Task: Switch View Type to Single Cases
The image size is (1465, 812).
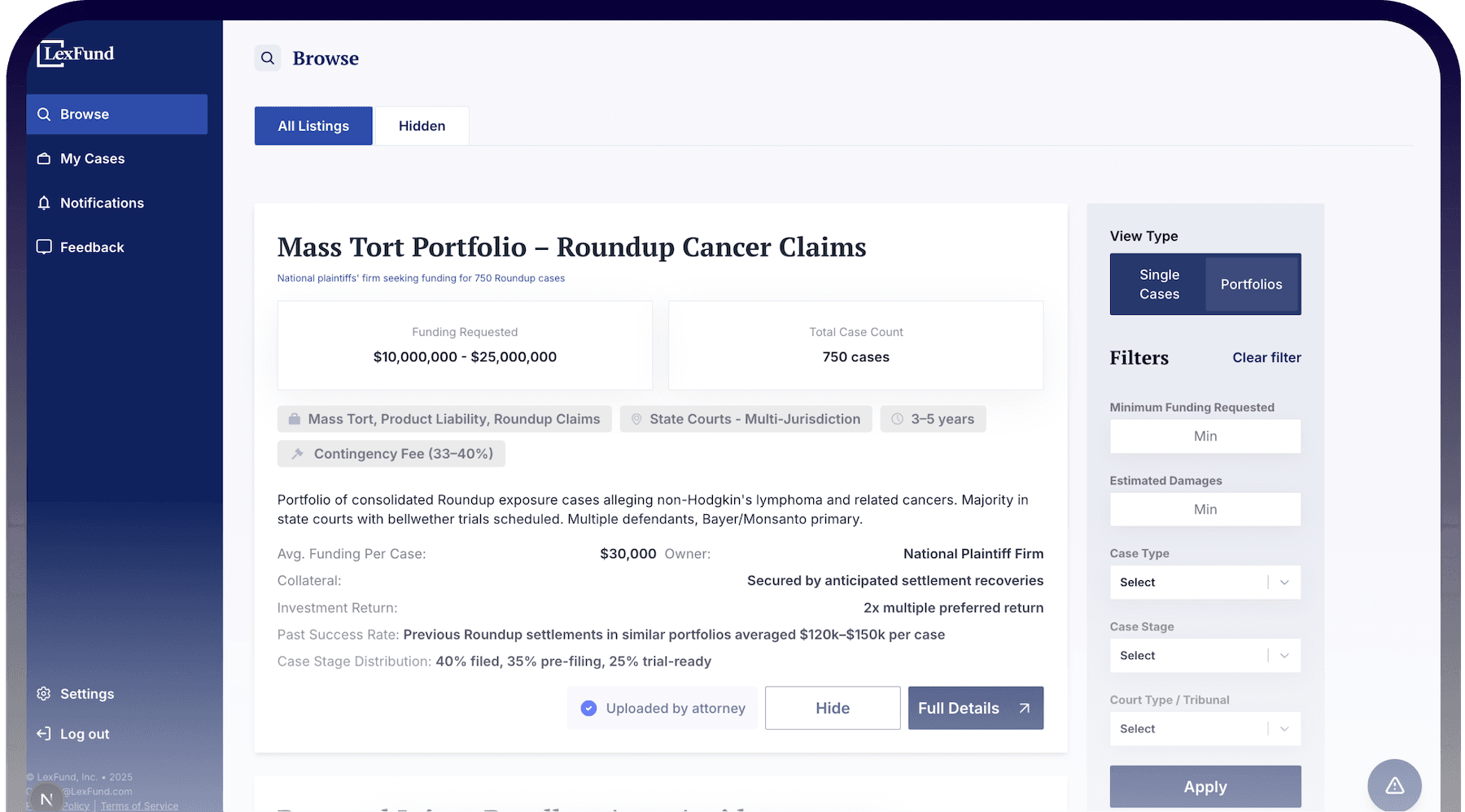Action: tap(1158, 284)
